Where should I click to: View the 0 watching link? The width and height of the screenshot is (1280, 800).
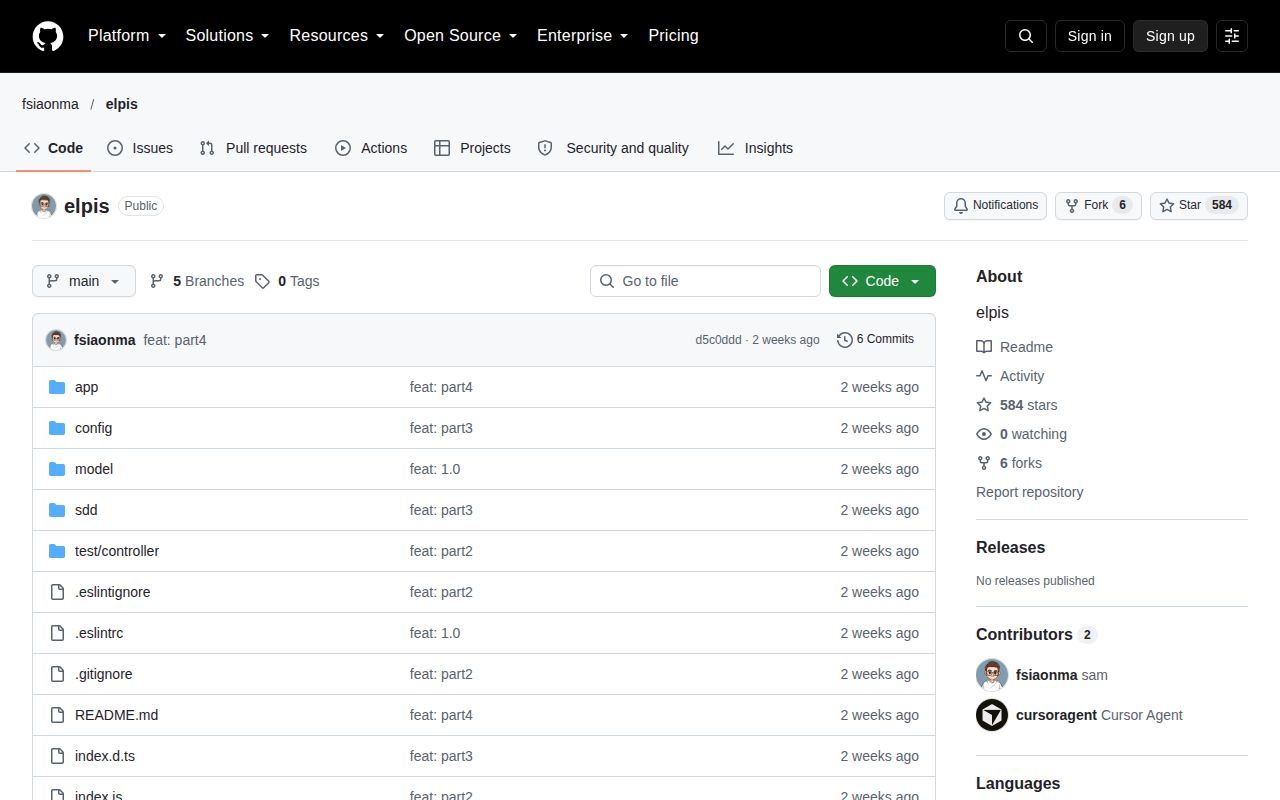[1021, 434]
